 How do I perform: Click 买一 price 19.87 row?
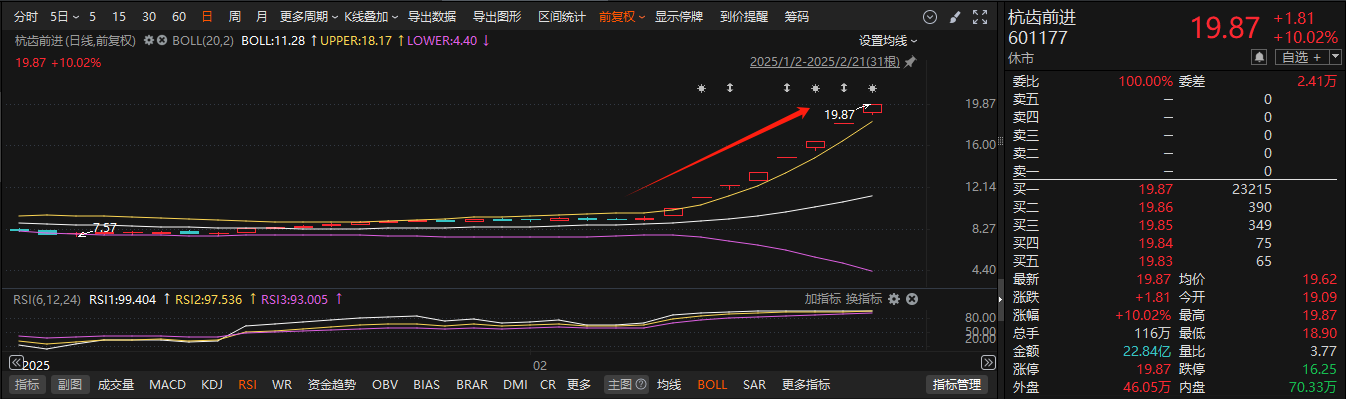[x=1173, y=188]
